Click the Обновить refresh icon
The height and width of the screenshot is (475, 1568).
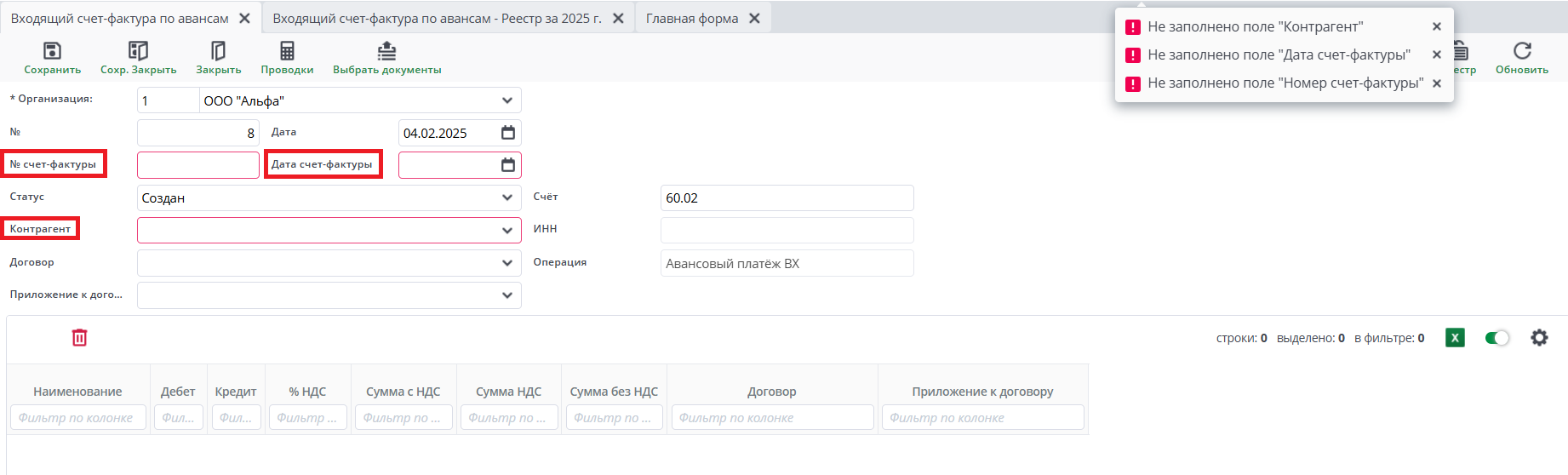tap(1522, 52)
